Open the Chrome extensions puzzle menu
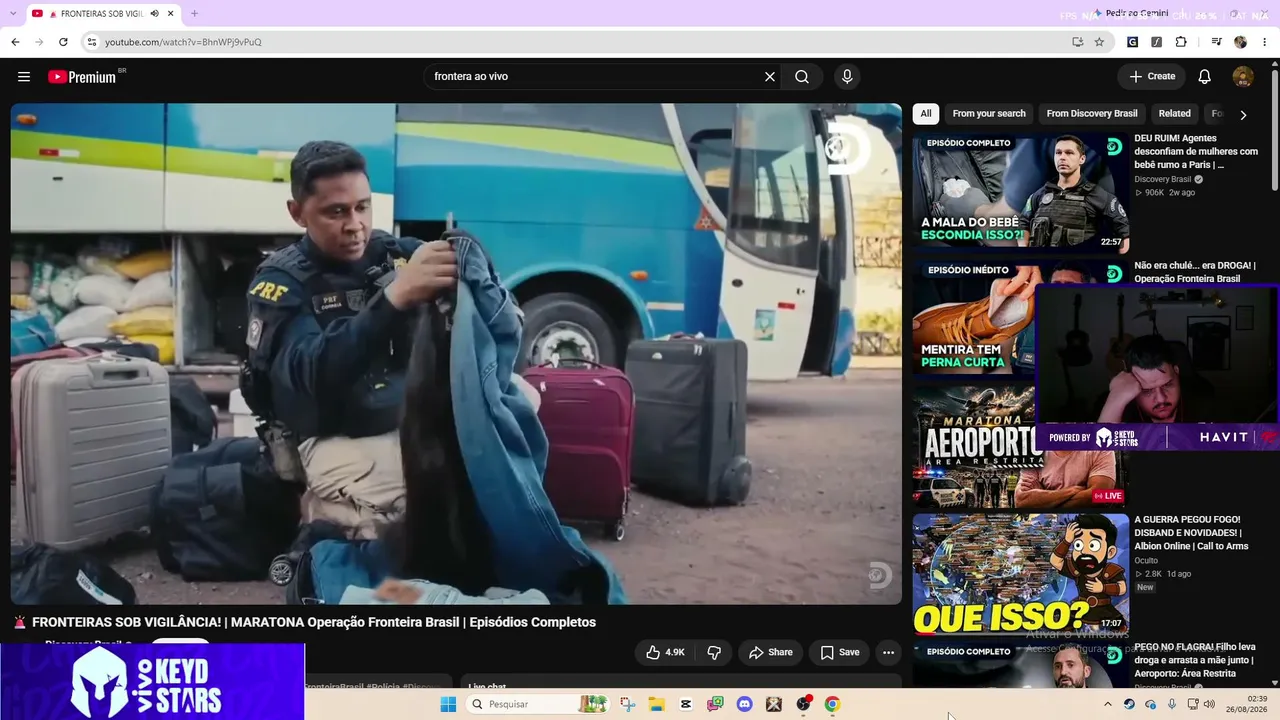 coord(1181,42)
